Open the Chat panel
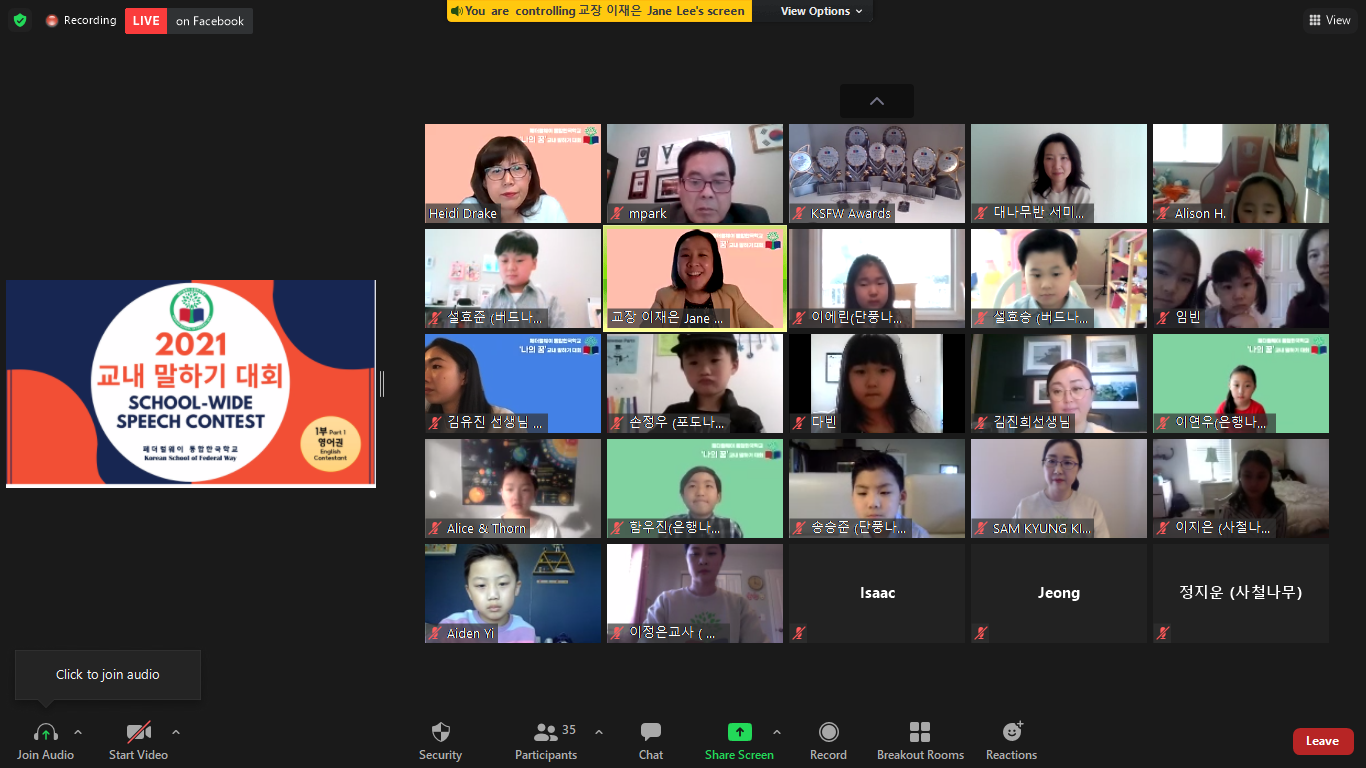Viewport: 1366px width, 768px height. click(x=651, y=733)
